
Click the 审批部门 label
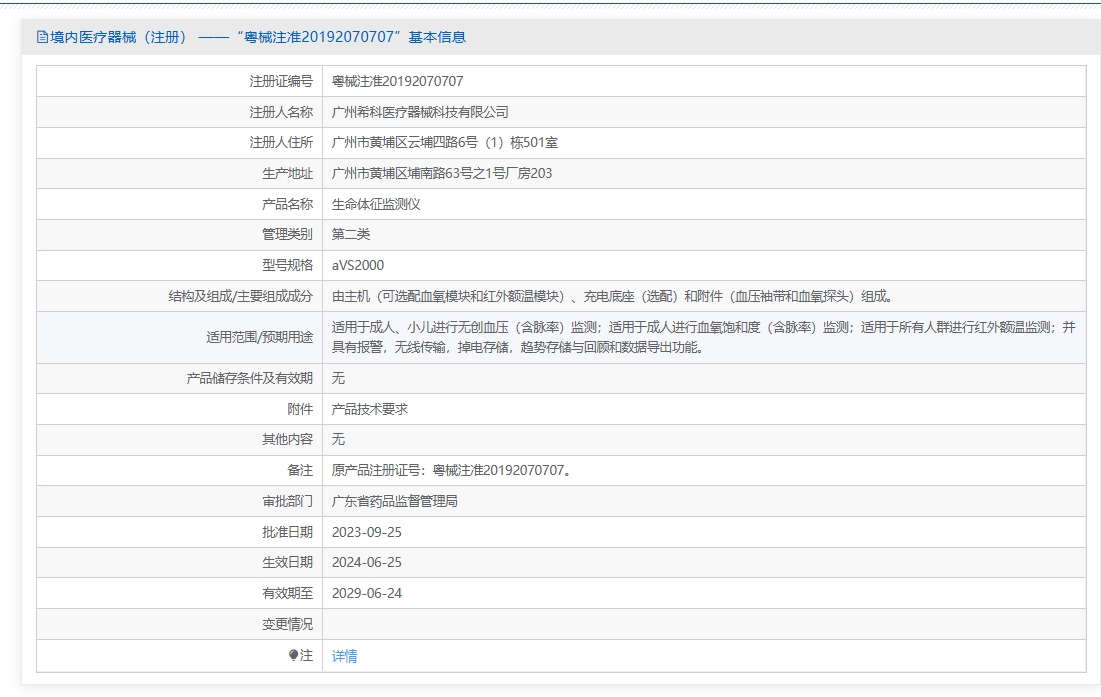(287, 501)
